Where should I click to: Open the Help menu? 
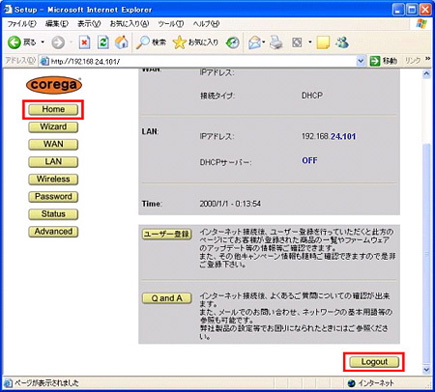click(x=206, y=24)
